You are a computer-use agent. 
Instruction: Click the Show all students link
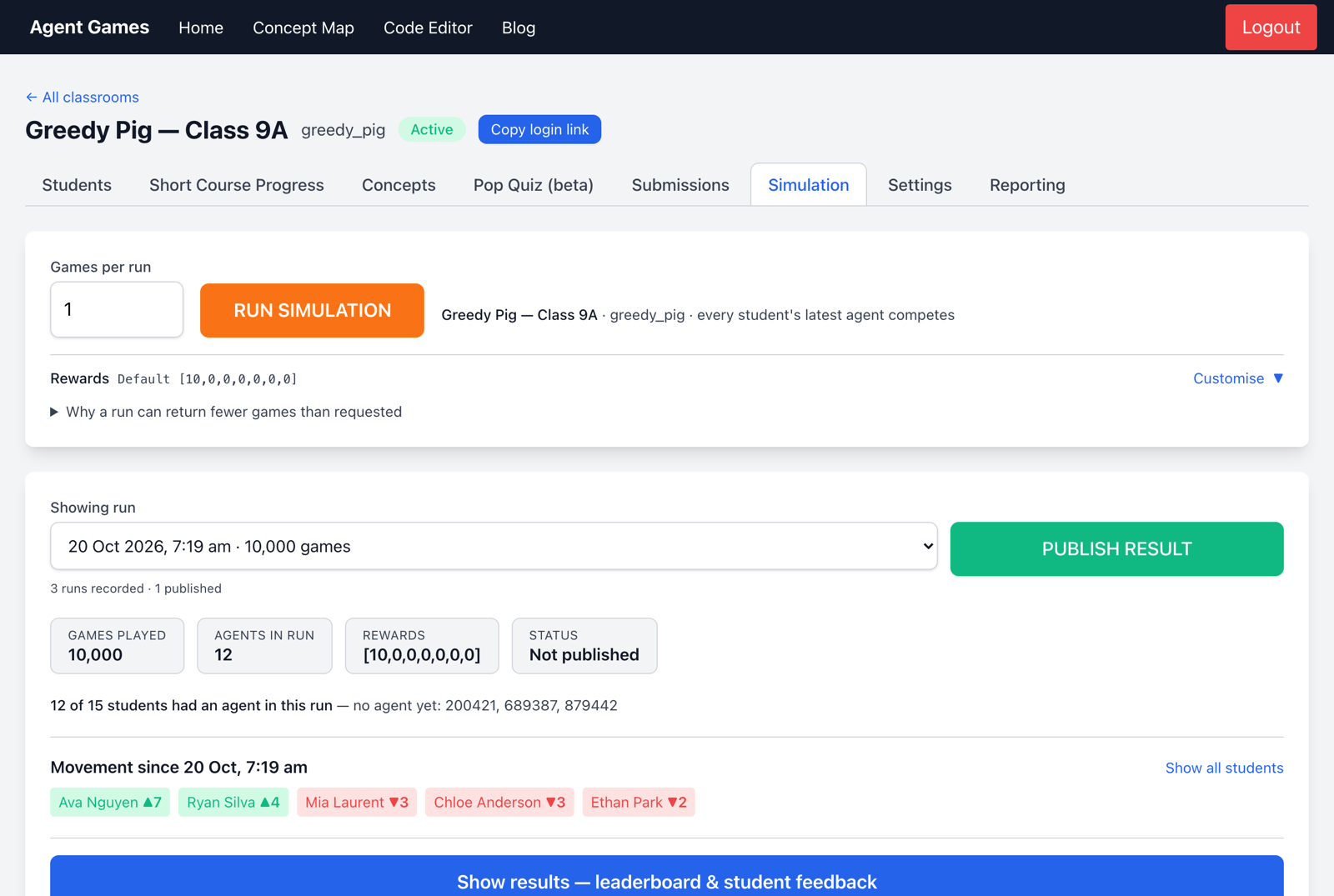(x=1224, y=768)
